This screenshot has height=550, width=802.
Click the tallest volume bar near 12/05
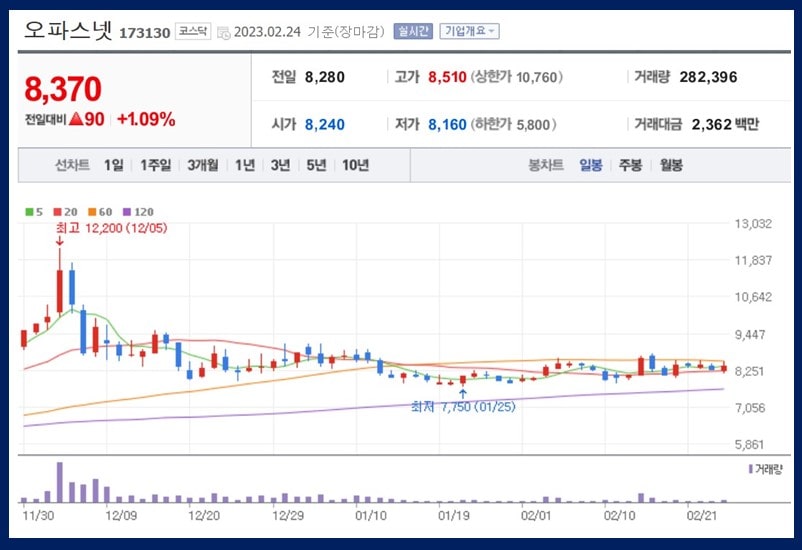60,482
